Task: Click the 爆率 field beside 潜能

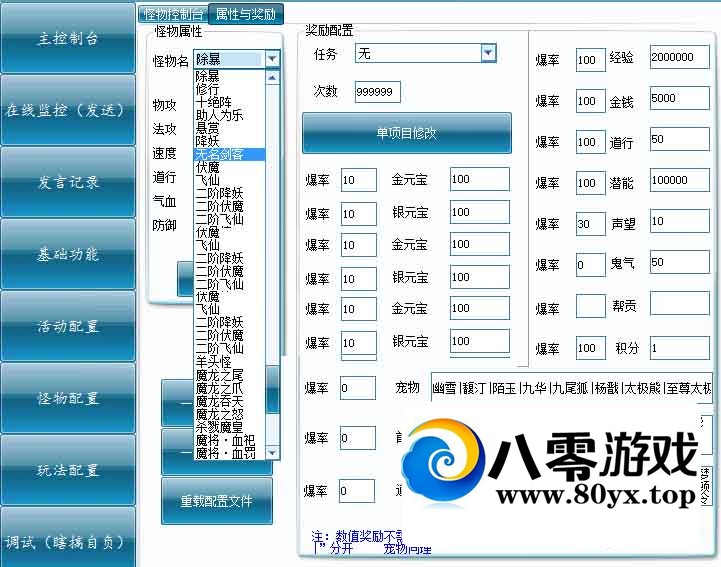Action: 590,183
